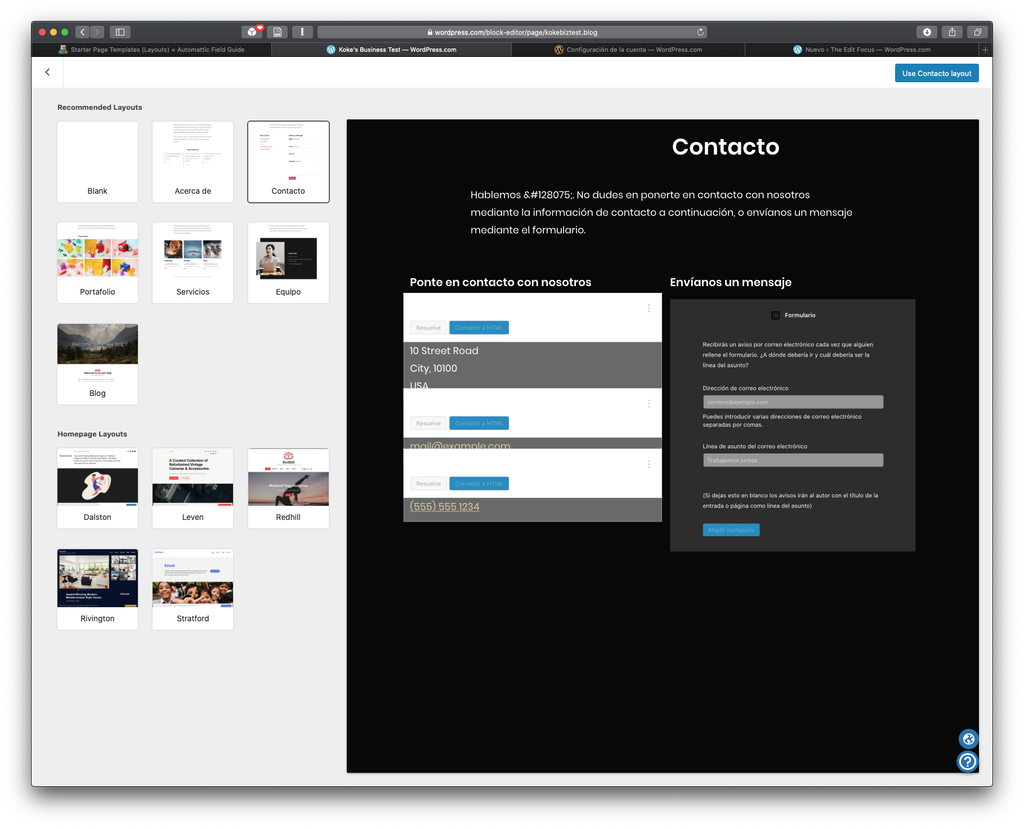Switch to the Nuevo The Edit Focus tab
Image resolution: width=1024 pixels, height=828 pixels.
click(x=866, y=48)
